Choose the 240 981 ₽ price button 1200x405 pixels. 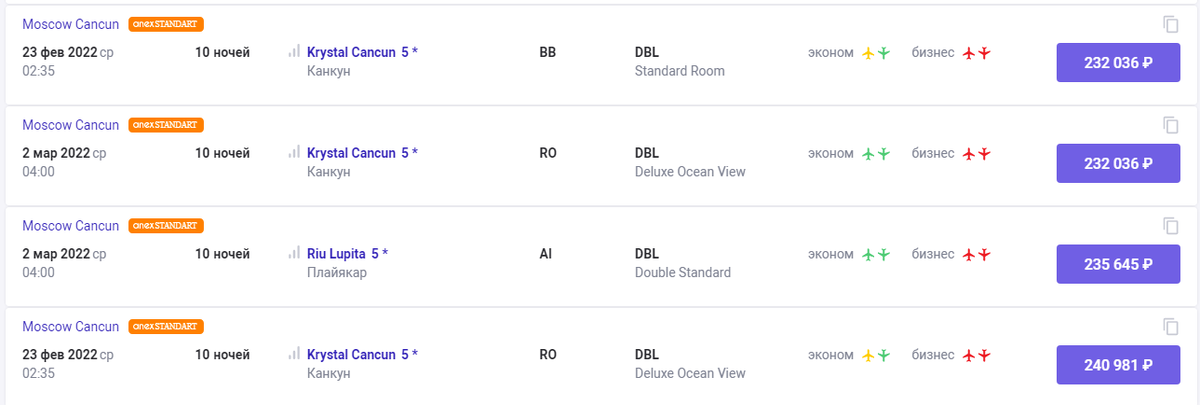1119,365
